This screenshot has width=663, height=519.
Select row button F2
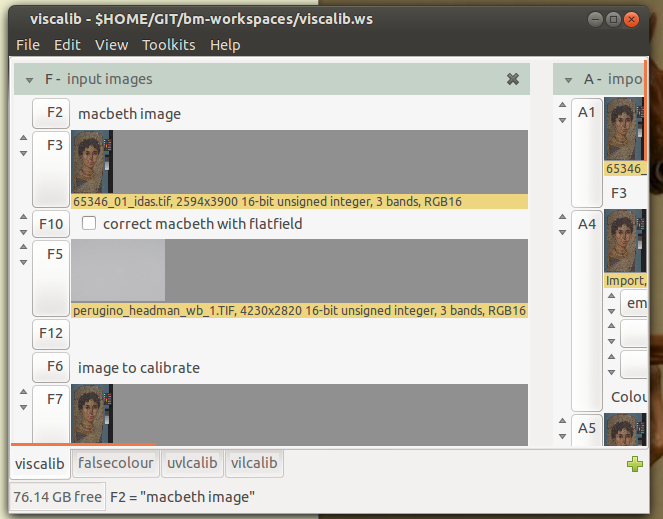pos(51,113)
